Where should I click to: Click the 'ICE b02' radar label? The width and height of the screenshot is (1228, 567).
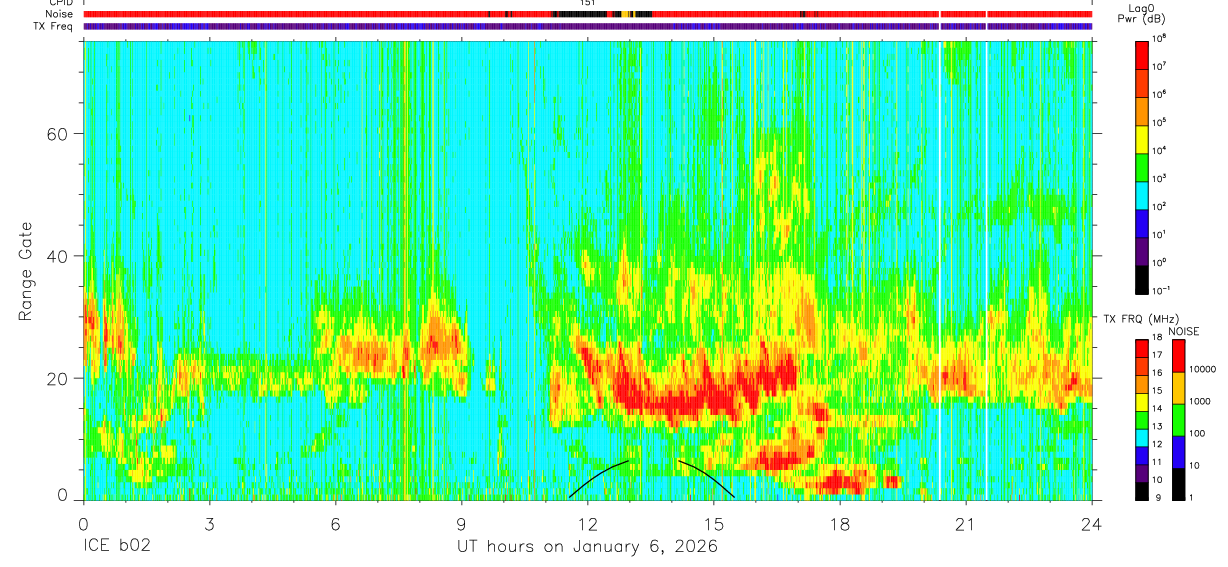[x=117, y=547]
